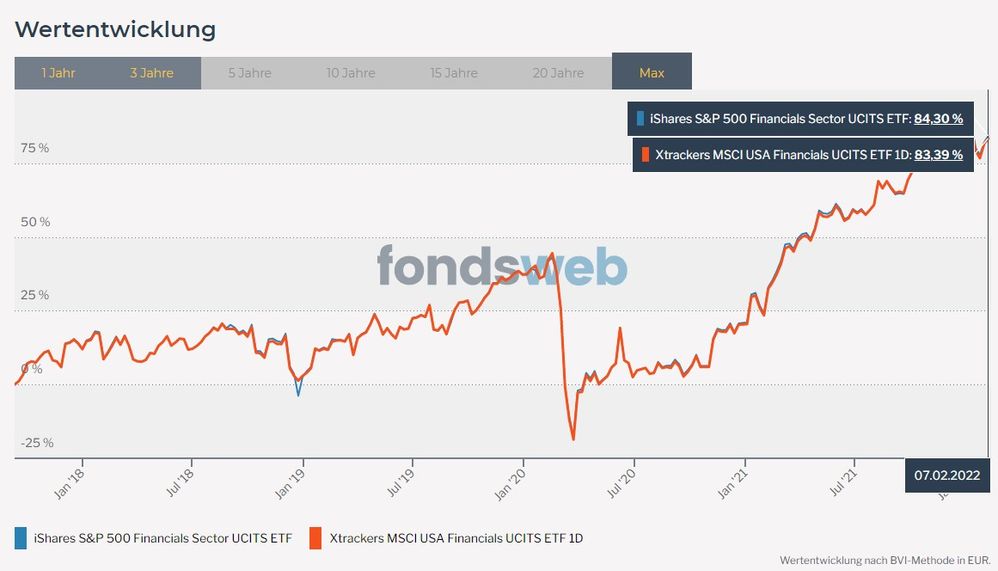
Task: Click the Wertentwicklung heading
Action: (115, 29)
